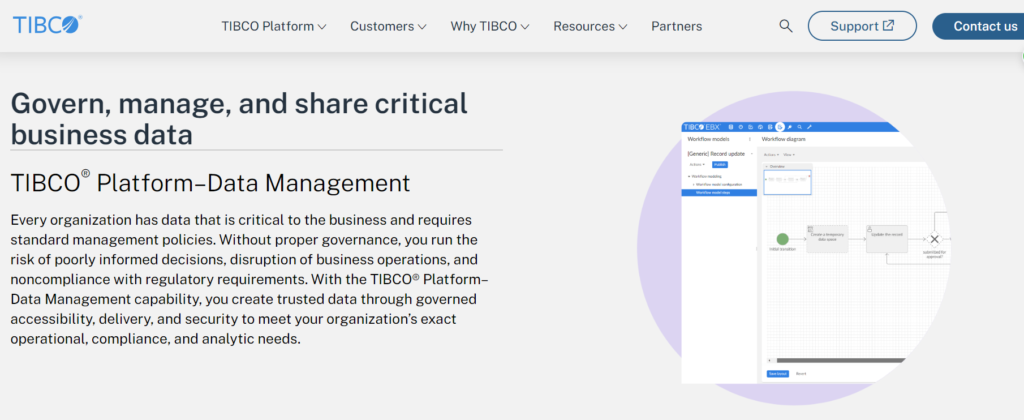Select the green Initial transition node
The image size is (1024, 420).
coord(782,239)
